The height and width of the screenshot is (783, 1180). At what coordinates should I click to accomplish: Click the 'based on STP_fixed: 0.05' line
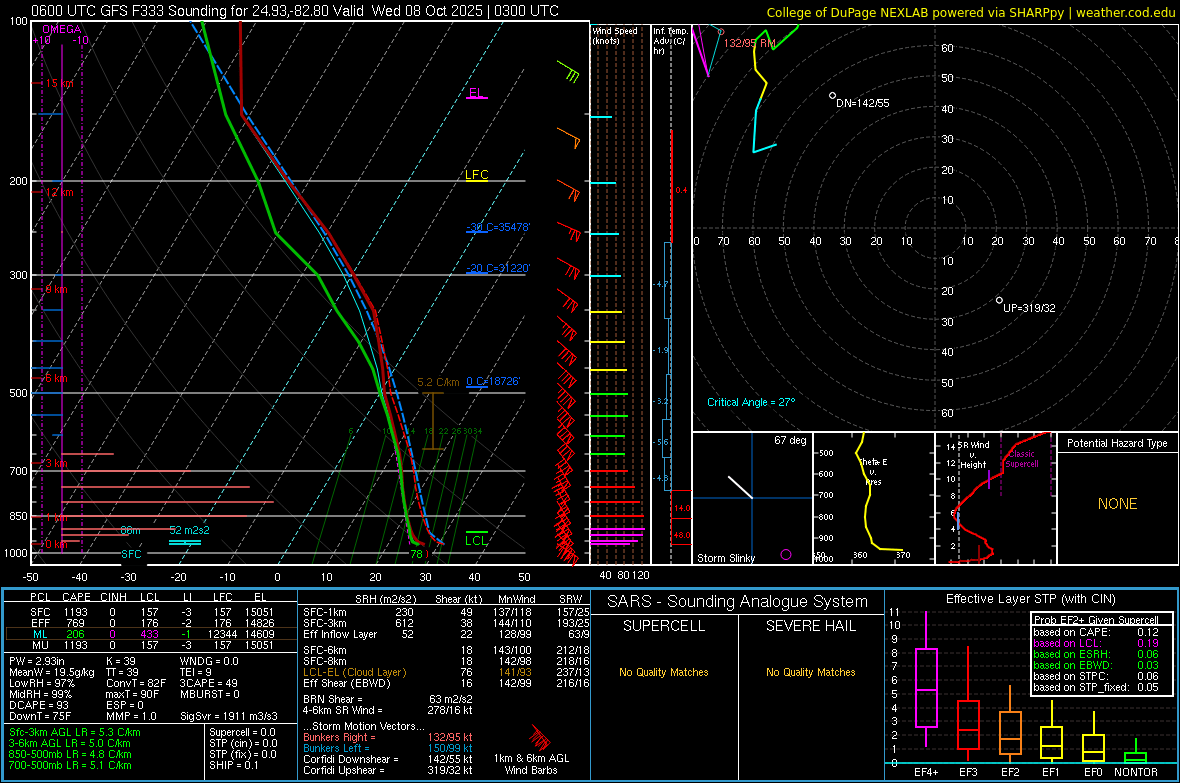[1096, 687]
